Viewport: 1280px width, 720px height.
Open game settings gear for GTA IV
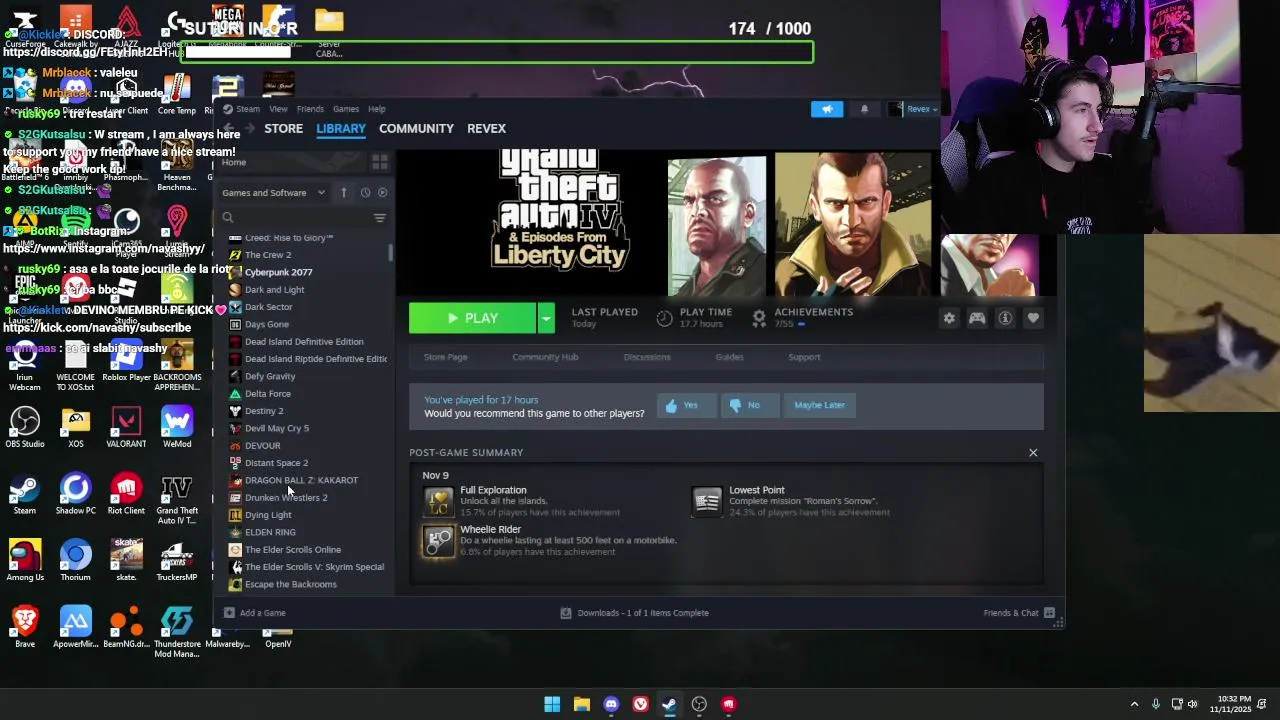pyautogui.click(x=949, y=318)
